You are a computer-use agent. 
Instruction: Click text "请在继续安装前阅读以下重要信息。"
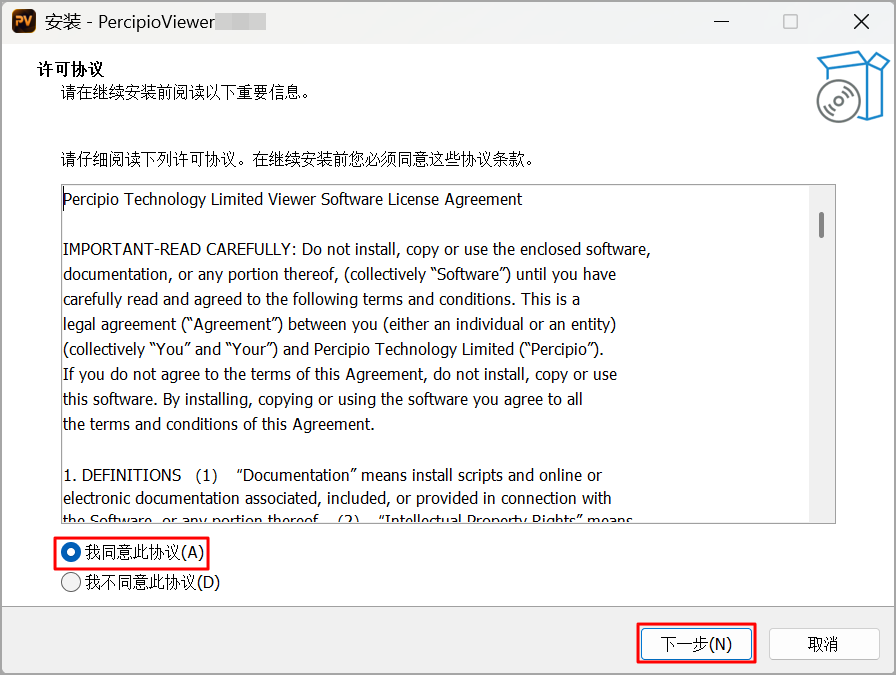185,92
